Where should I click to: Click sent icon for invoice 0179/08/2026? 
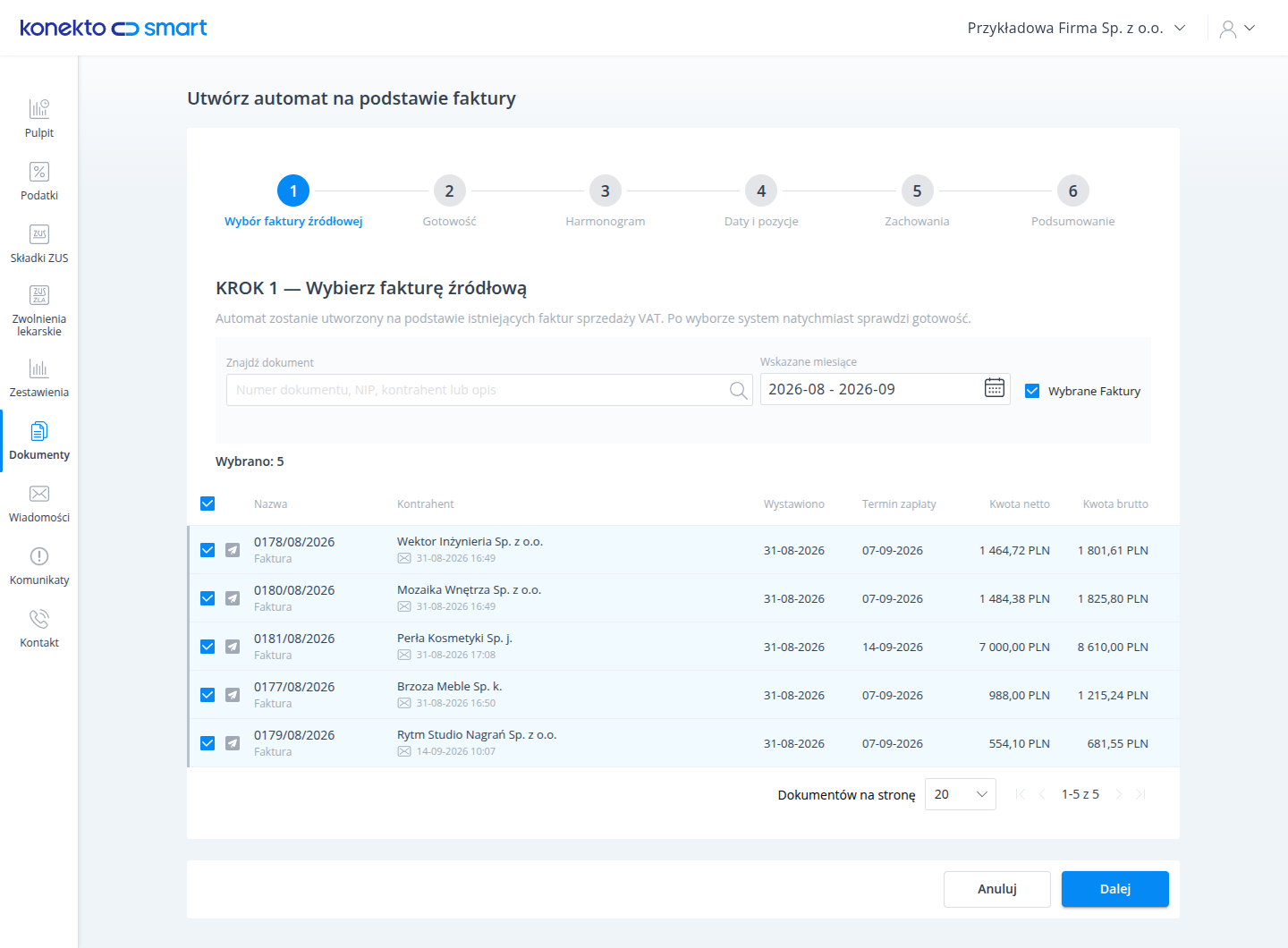(x=233, y=743)
